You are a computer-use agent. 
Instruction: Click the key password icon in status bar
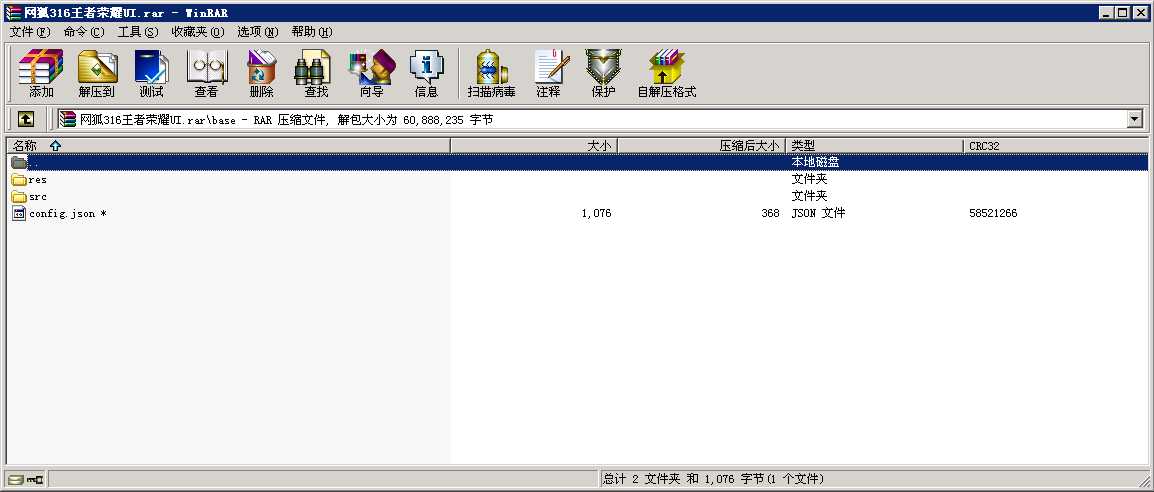pos(35,479)
